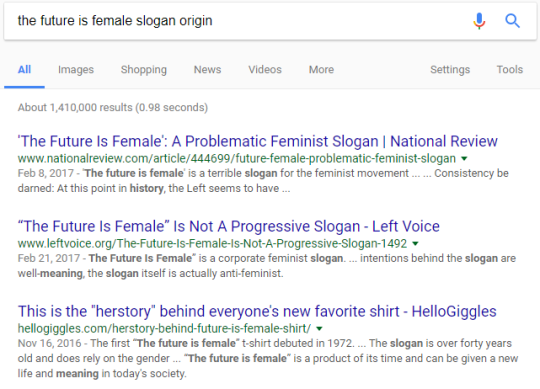Open the News tab

pos(207,70)
